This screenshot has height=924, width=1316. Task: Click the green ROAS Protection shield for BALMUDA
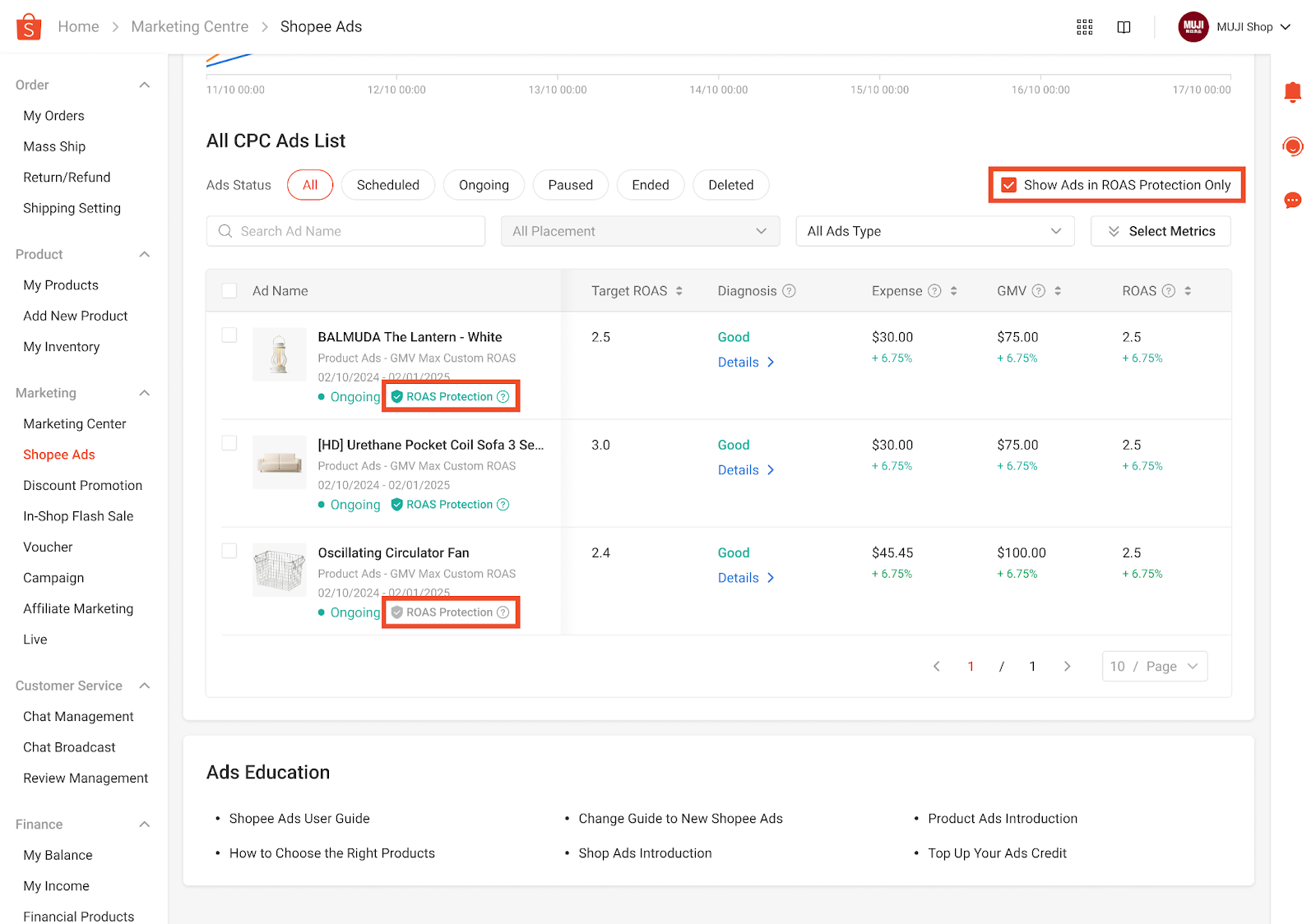(397, 397)
